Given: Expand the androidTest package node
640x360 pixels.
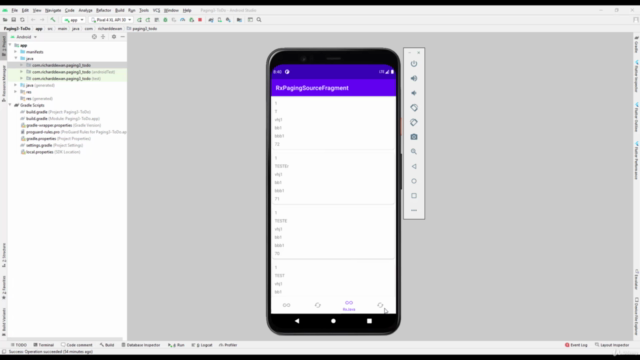Looking at the screenshot, I should click(x=22, y=72).
